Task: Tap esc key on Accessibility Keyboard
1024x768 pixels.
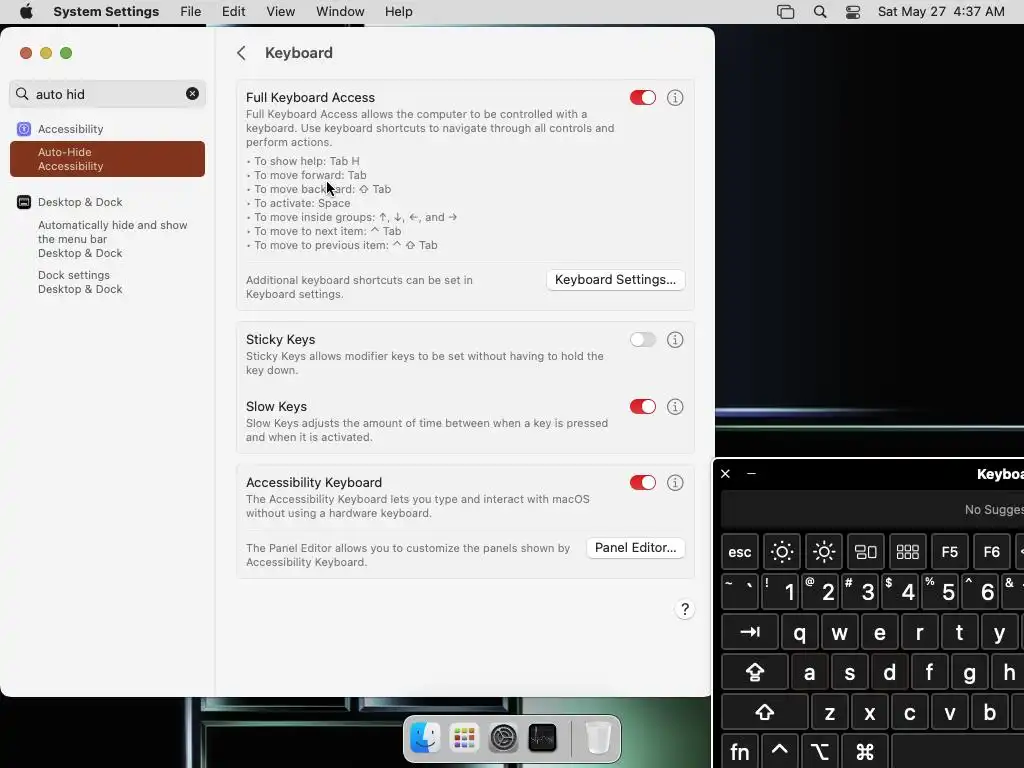Action: [x=740, y=552]
